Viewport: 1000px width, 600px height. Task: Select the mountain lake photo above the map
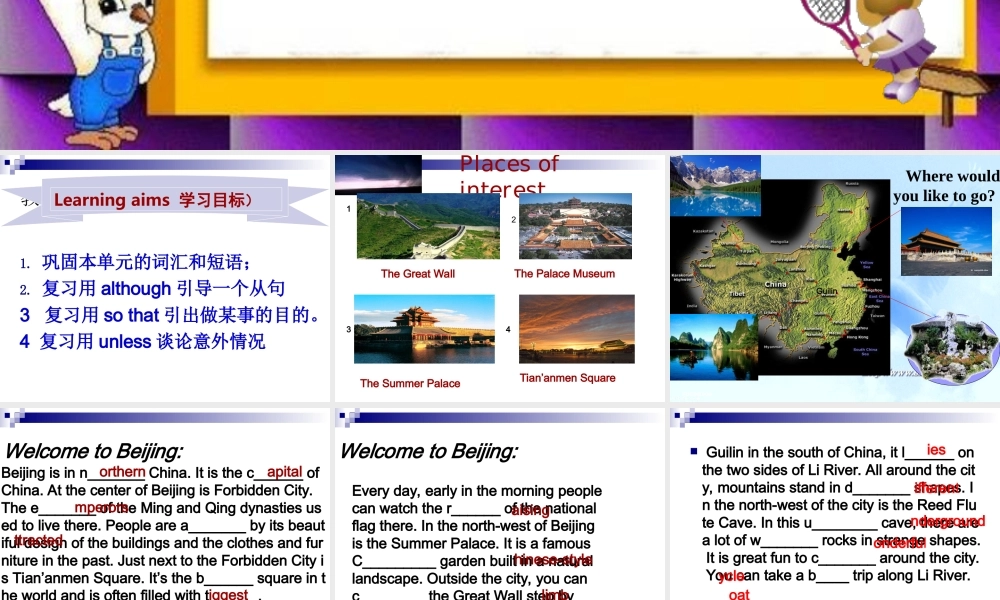click(716, 186)
